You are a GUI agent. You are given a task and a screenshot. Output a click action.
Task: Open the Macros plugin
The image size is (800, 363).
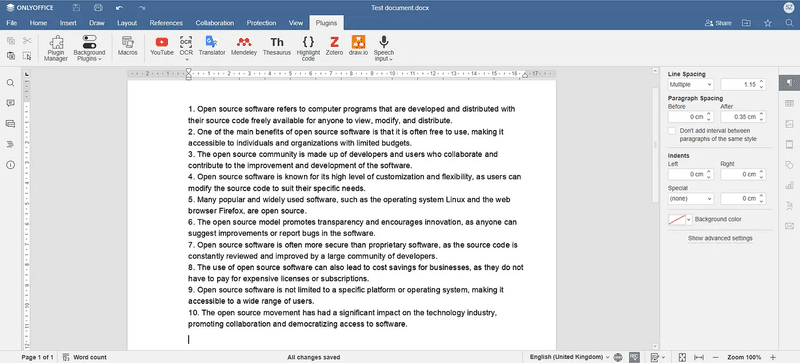pos(128,46)
